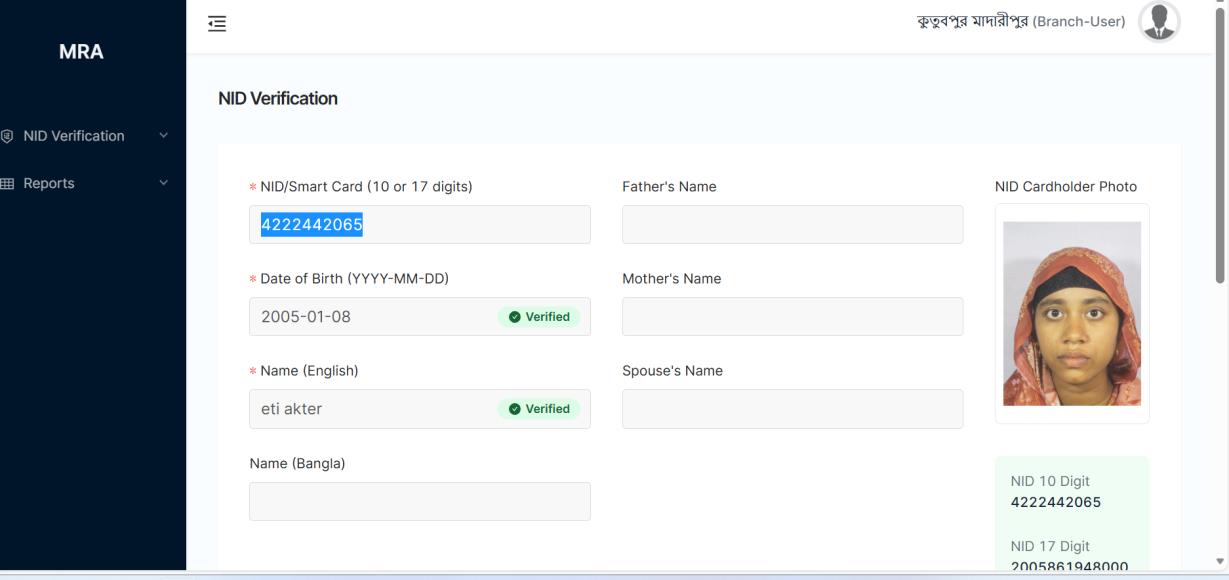1229x580 pixels.
Task: Focus the Date of Birth field
Action: point(370,317)
